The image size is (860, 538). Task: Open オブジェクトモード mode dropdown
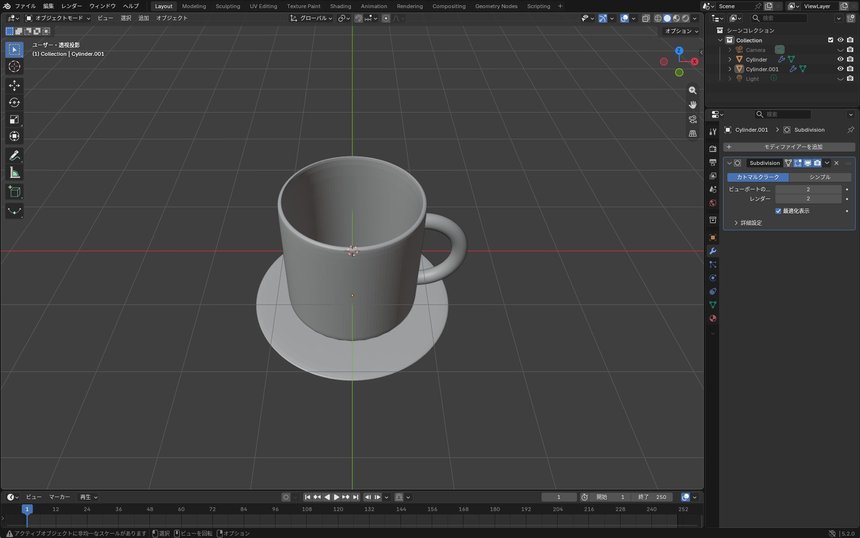coord(58,18)
